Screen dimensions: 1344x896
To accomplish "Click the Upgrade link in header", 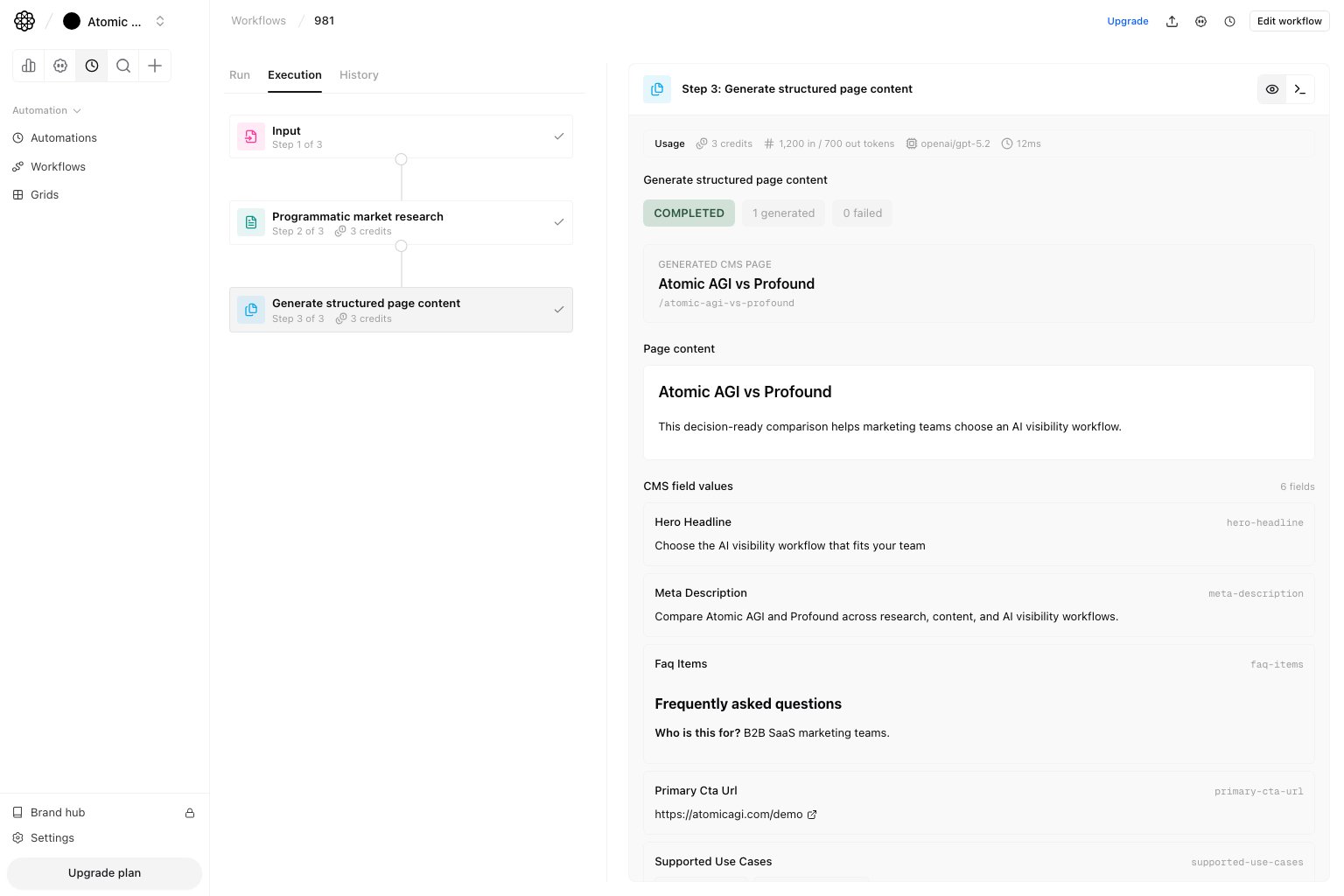I will [x=1127, y=21].
